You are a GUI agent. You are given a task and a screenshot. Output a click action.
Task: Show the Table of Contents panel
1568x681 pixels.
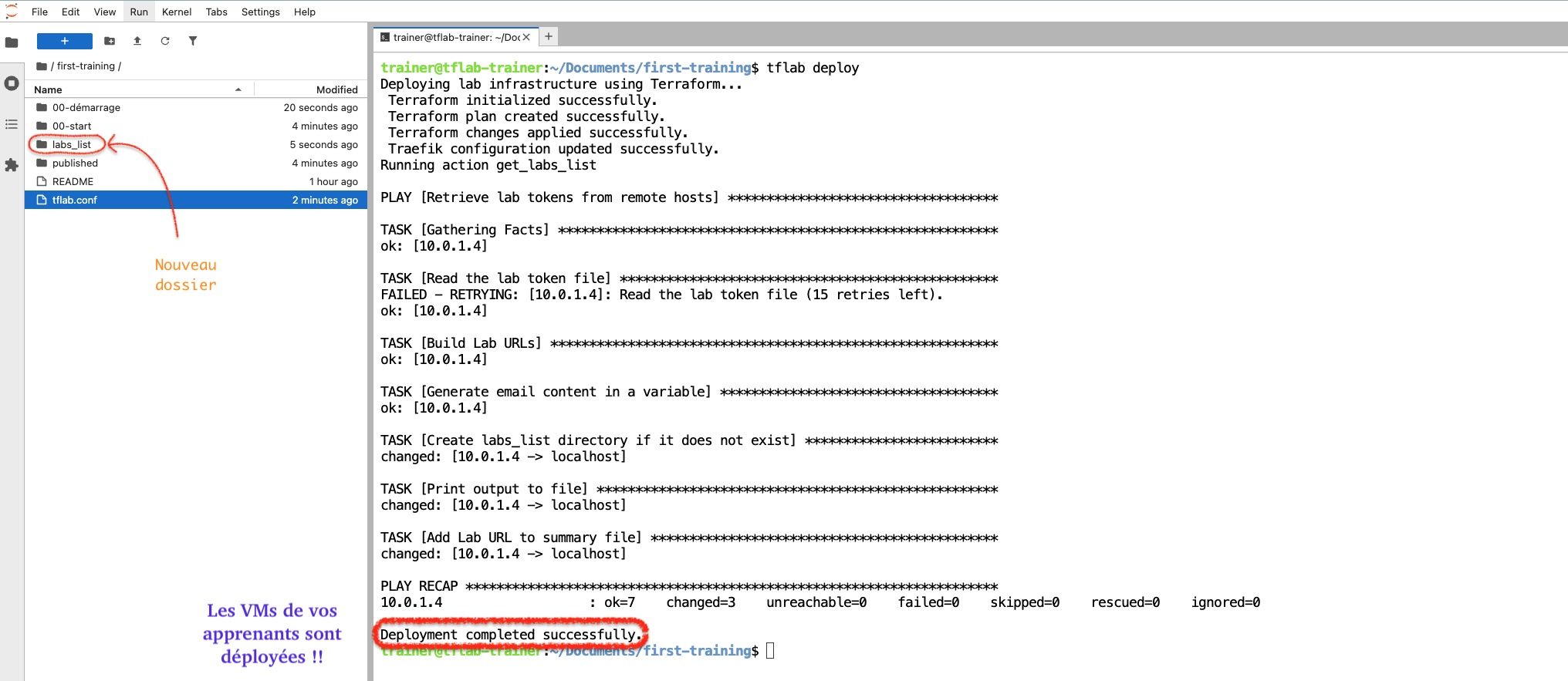[12, 124]
